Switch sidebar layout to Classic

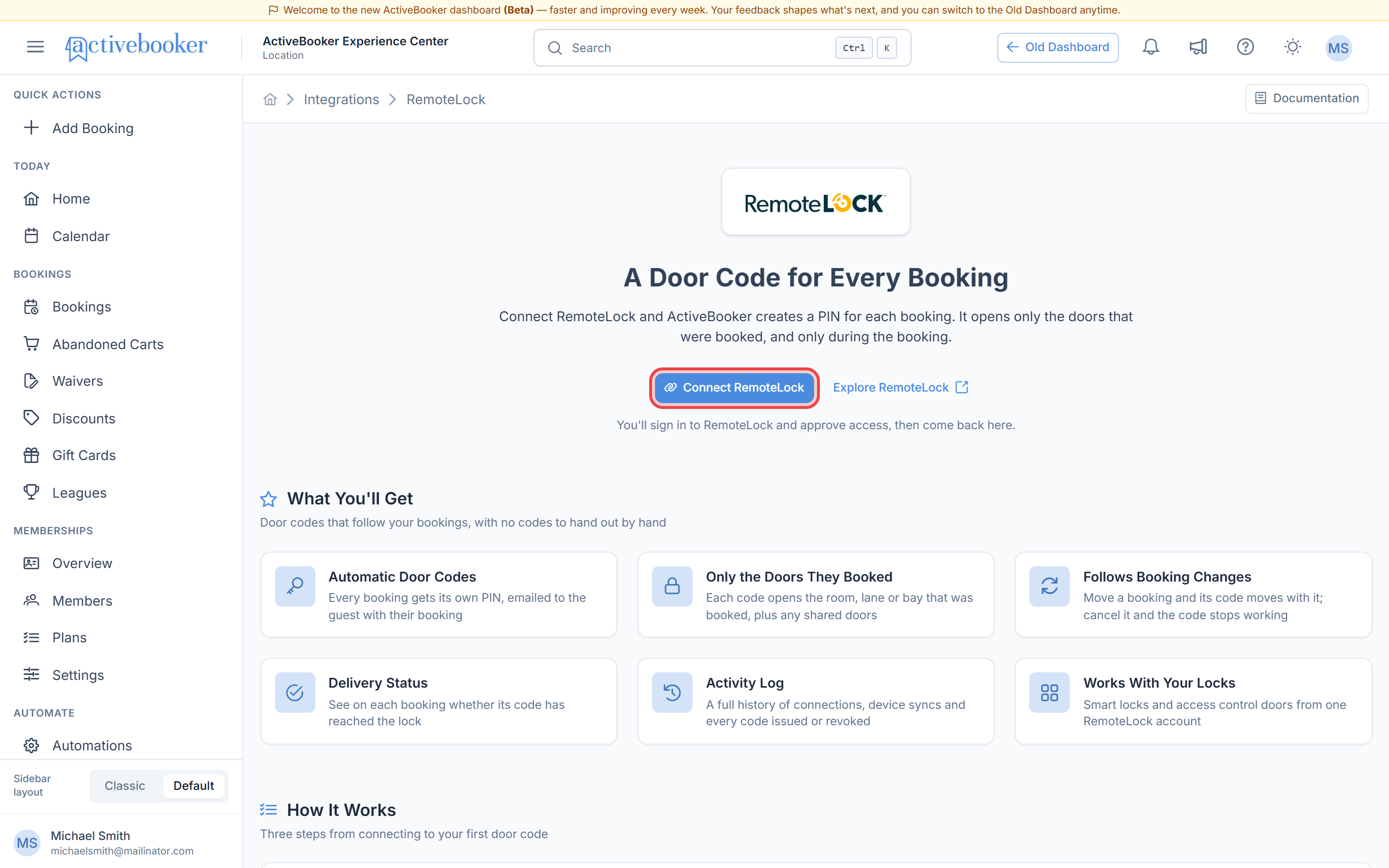tap(124, 786)
